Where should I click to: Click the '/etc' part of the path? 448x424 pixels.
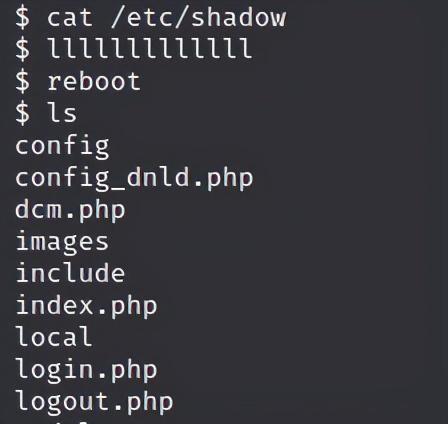(143, 18)
